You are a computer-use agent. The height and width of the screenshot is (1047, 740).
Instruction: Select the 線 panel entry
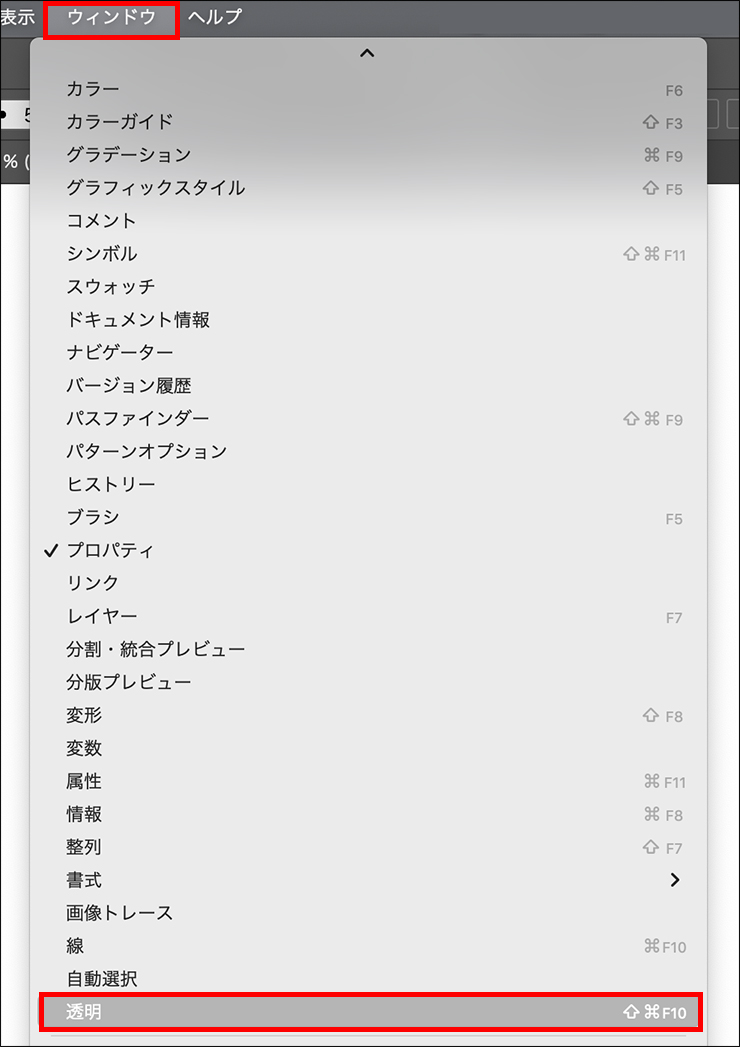pyautogui.click(x=76, y=946)
